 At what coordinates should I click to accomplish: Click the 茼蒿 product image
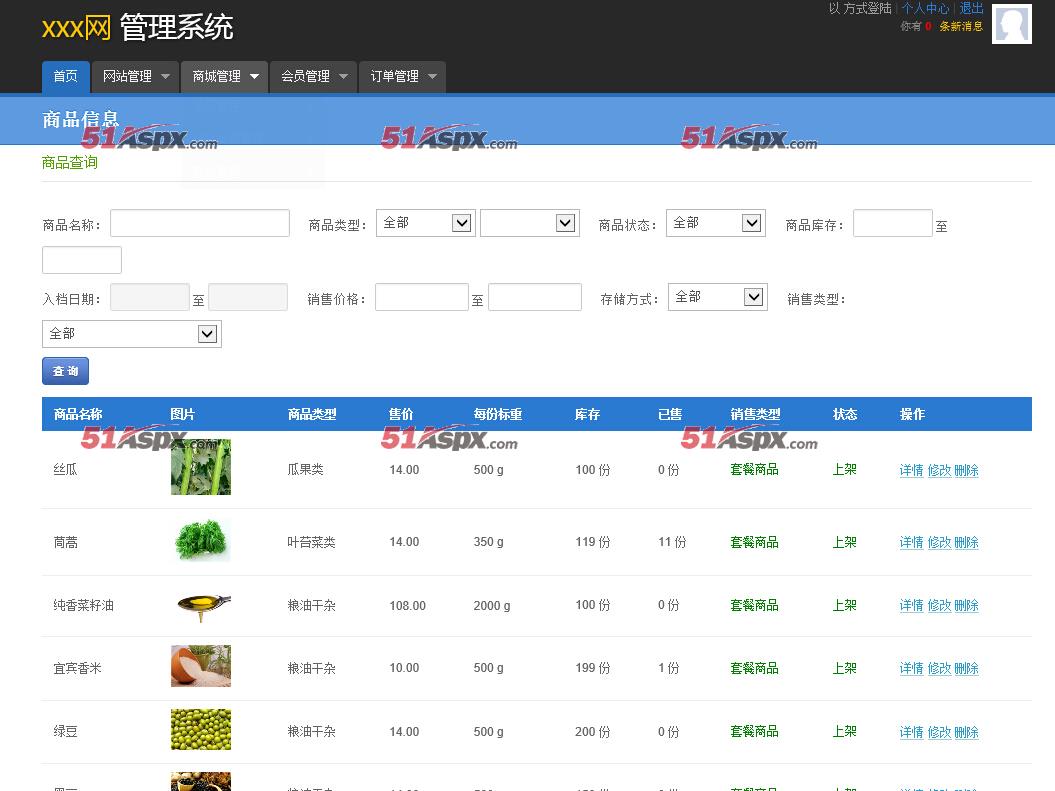click(x=201, y=541)
